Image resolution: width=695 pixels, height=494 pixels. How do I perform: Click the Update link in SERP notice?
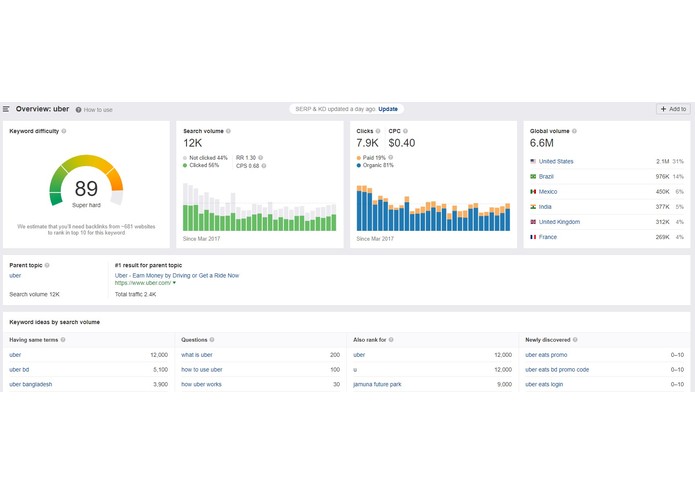(388, 109)
